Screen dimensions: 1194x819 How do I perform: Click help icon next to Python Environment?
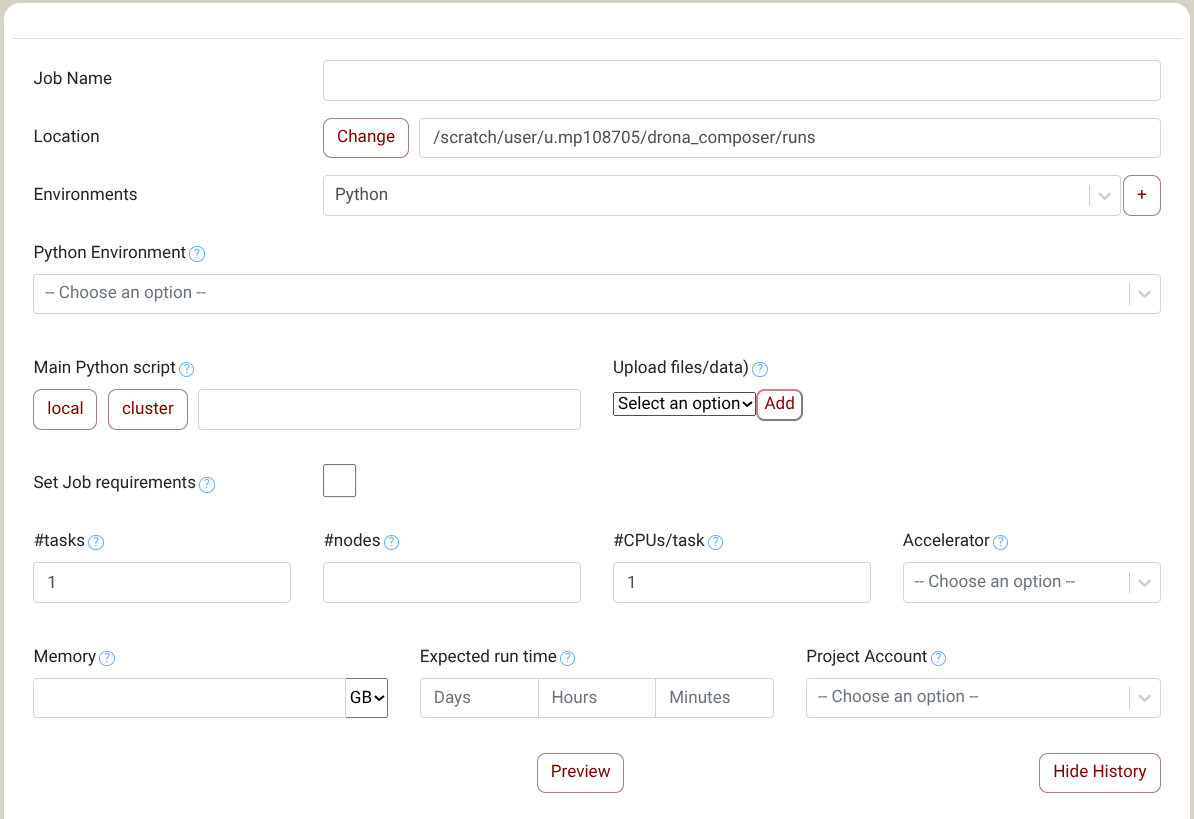(x=197, y=254)
